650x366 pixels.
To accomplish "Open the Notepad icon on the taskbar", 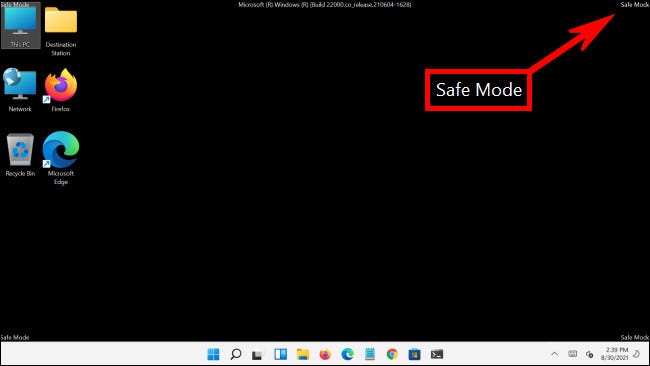I will point(370,354).
